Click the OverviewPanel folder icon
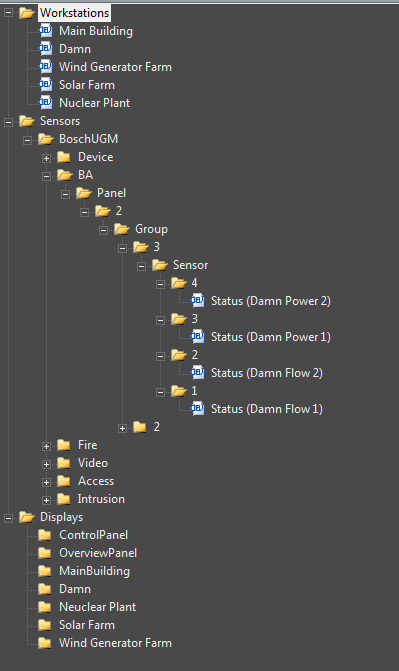Viewport: 399px width, 671px height. tap(45, 553)
